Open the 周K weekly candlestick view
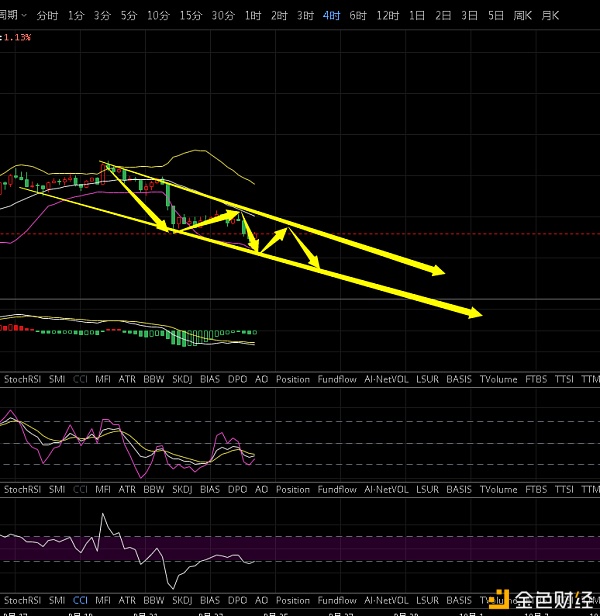This screenshot has height=616, width=600. pyautogui.click(x=522, y=16)
